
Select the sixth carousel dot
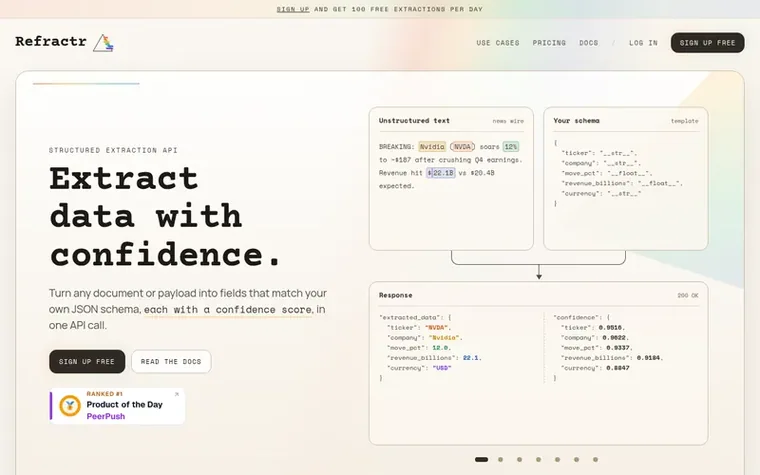click(576, 459)
